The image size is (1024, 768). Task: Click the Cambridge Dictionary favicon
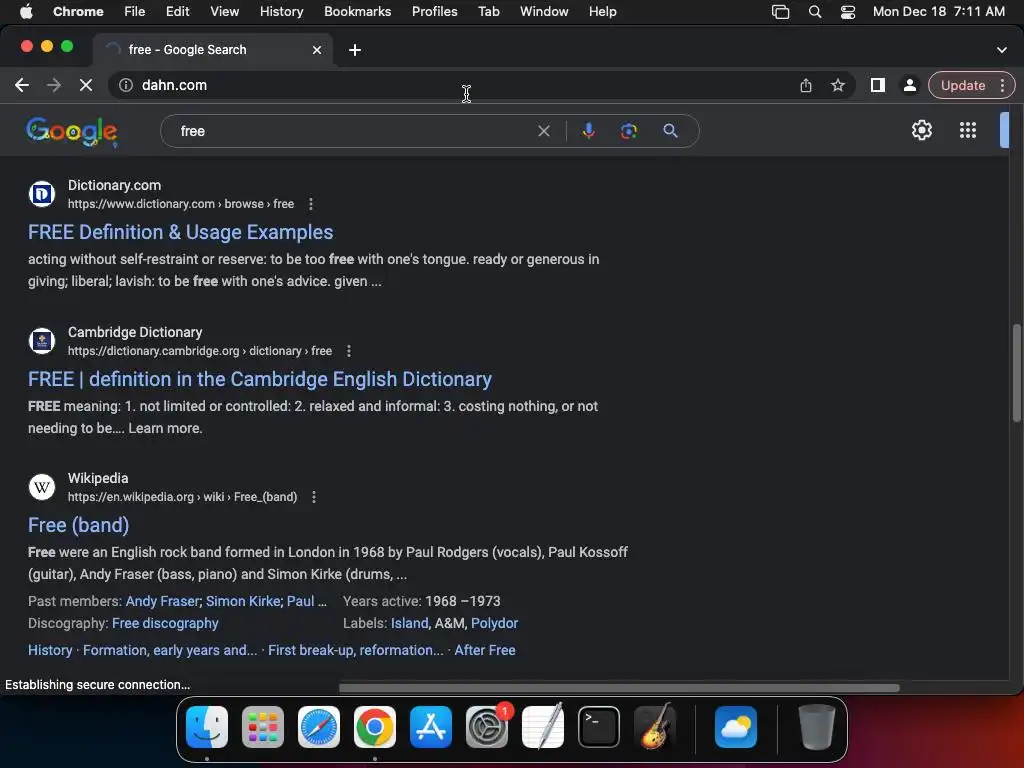[x=42, y=341]
